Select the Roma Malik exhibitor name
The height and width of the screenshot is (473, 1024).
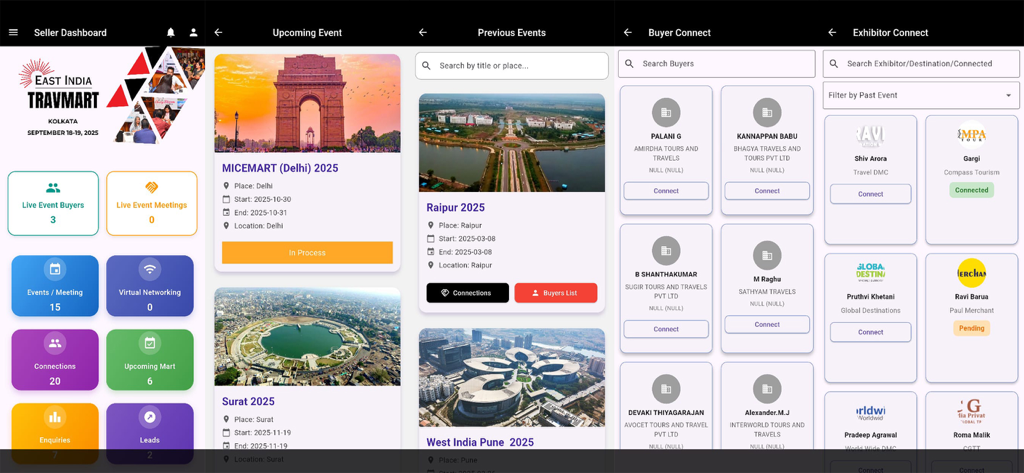click(x=972, y=435)
